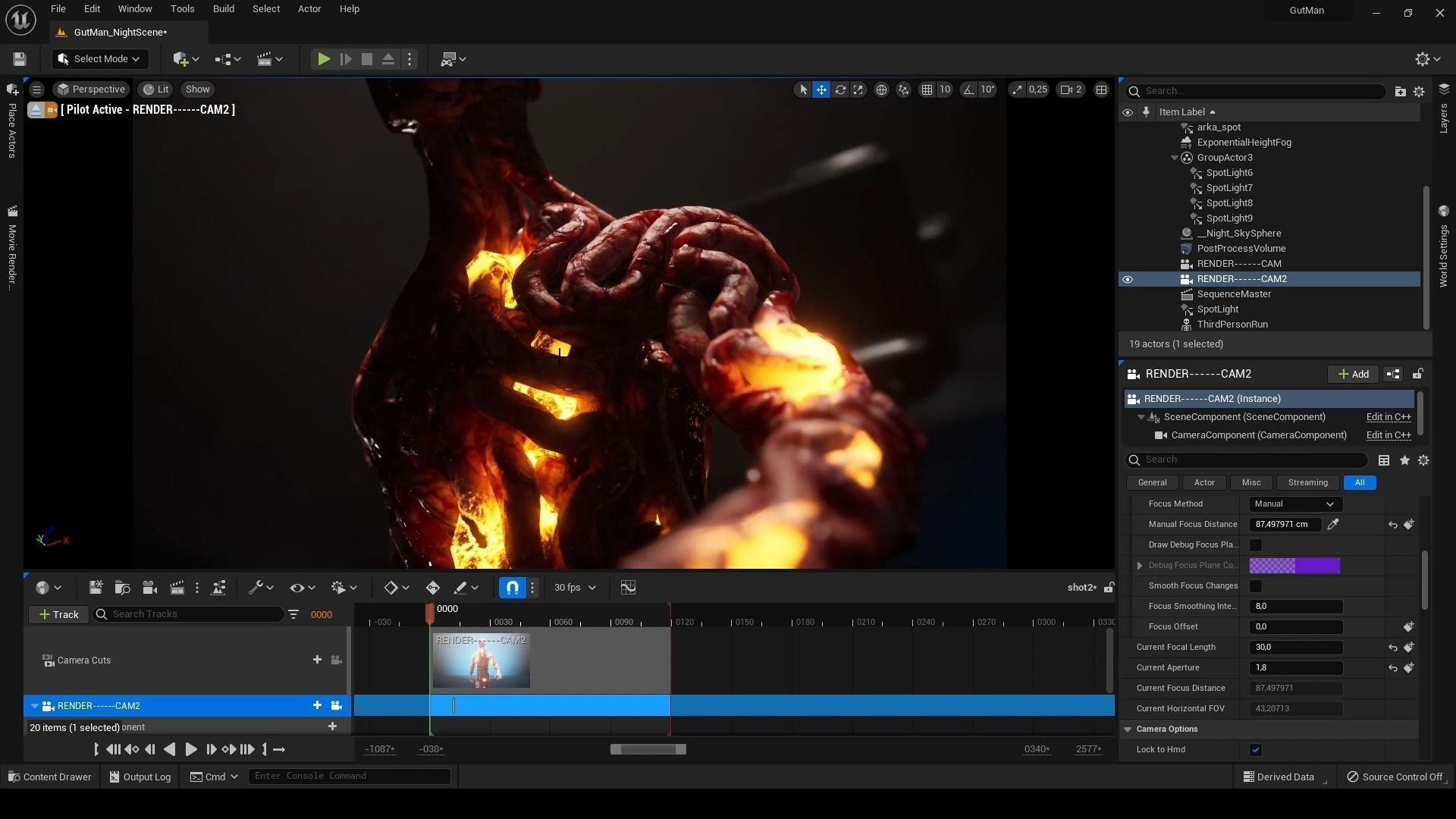
Task: Toggle sequencer key snapping magnet icon
Action: [513, 588]
